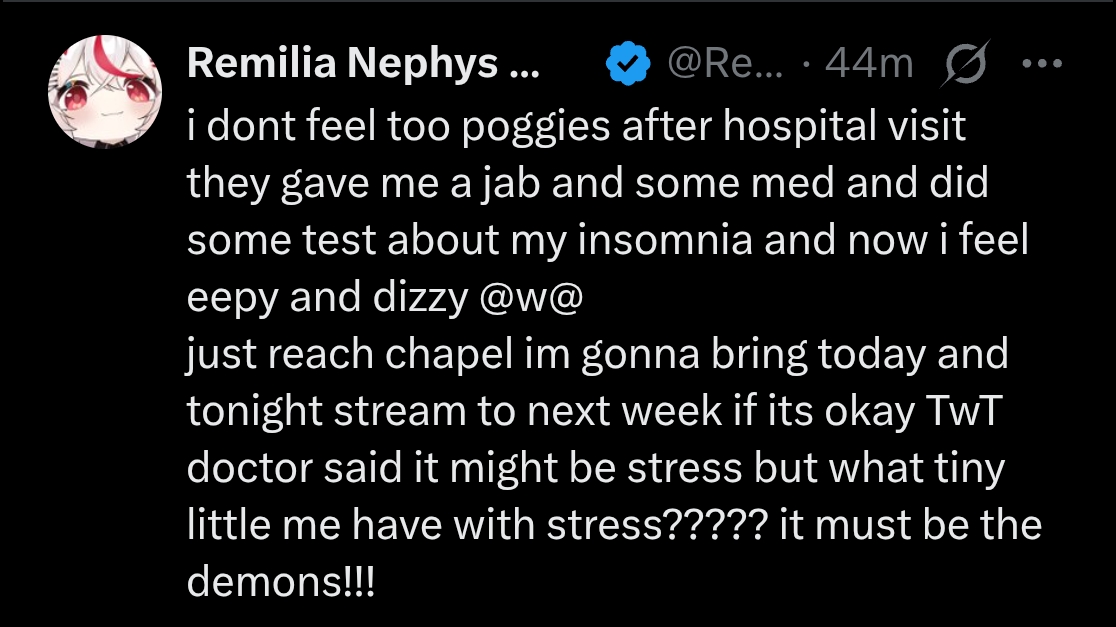Screen dimensions: 1116x627
Task: Click the Grok slashed-circle icon
Action: 964,65
